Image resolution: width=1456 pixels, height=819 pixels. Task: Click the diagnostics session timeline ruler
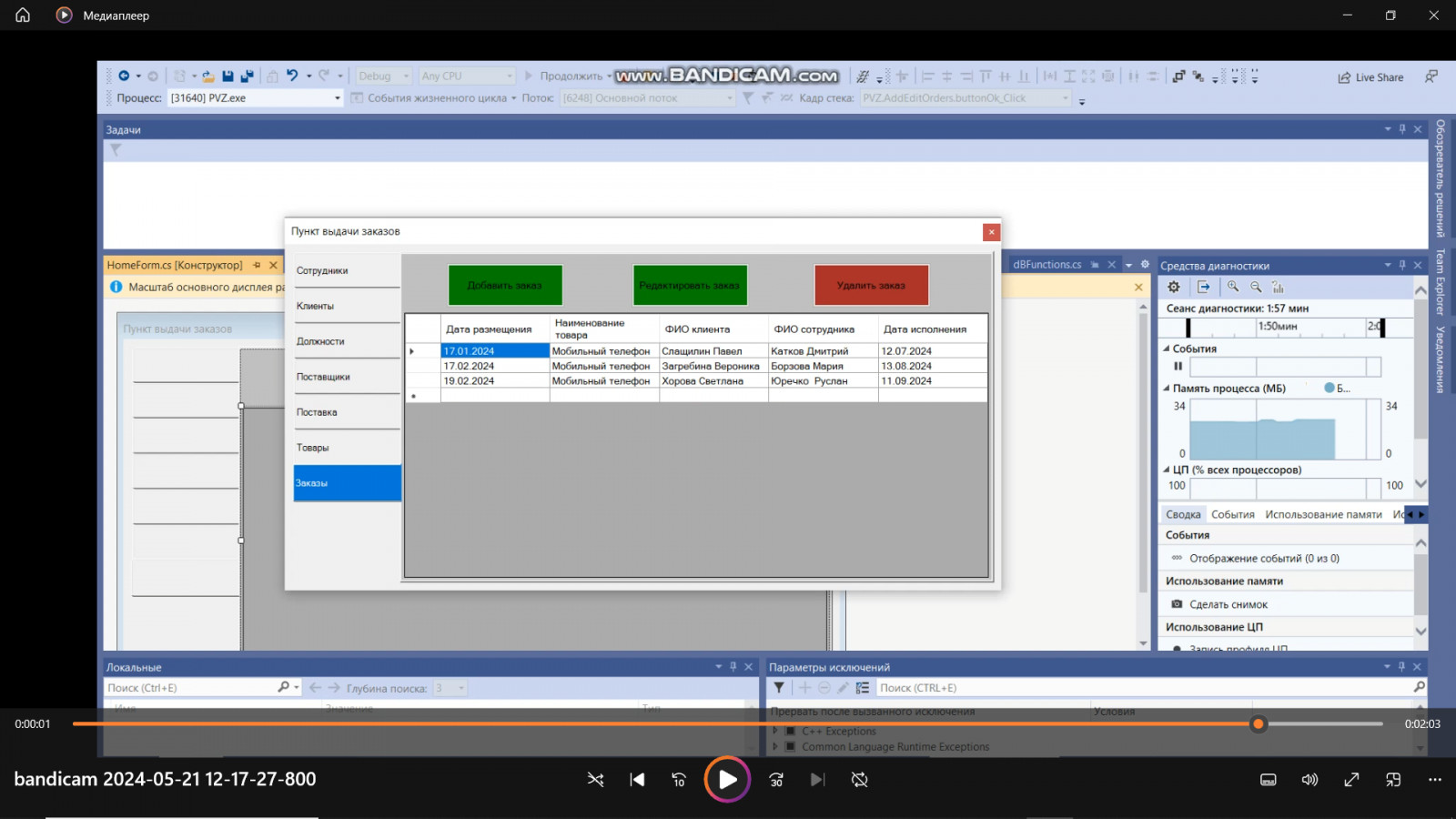click(1287, 327)
